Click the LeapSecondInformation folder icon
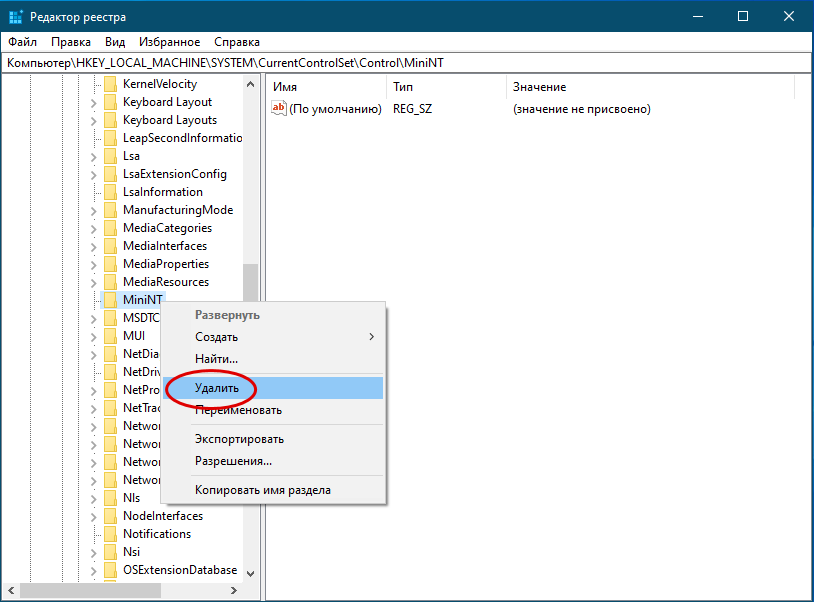Image resolution: width=814 pixels, height=602 pixels. click(110, 138)
